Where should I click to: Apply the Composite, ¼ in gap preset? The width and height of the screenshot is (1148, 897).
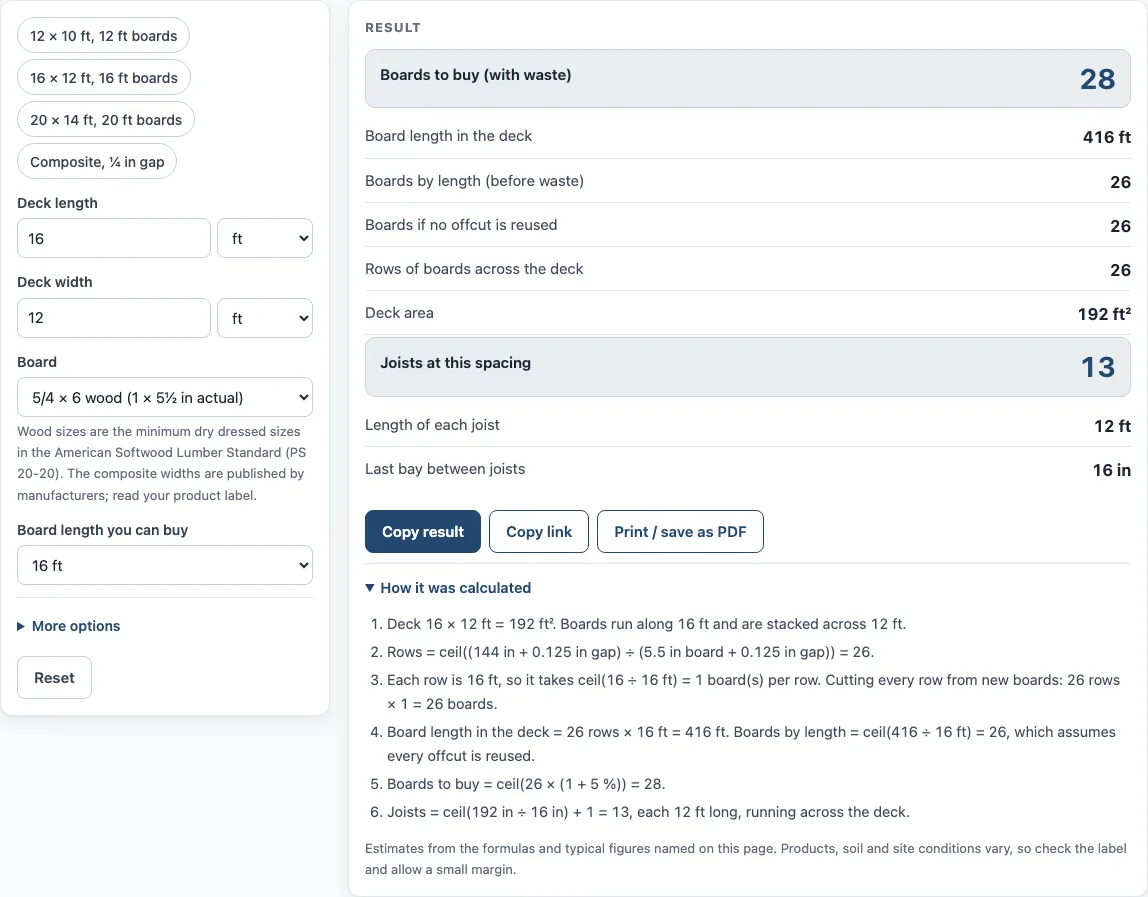97,162
